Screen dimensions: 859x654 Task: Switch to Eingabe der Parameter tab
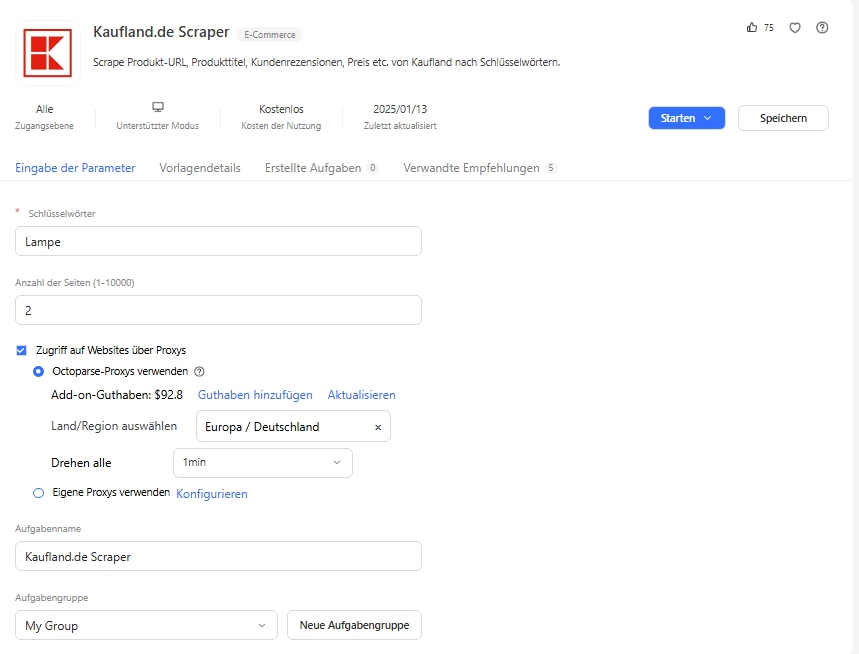(75, 168)
